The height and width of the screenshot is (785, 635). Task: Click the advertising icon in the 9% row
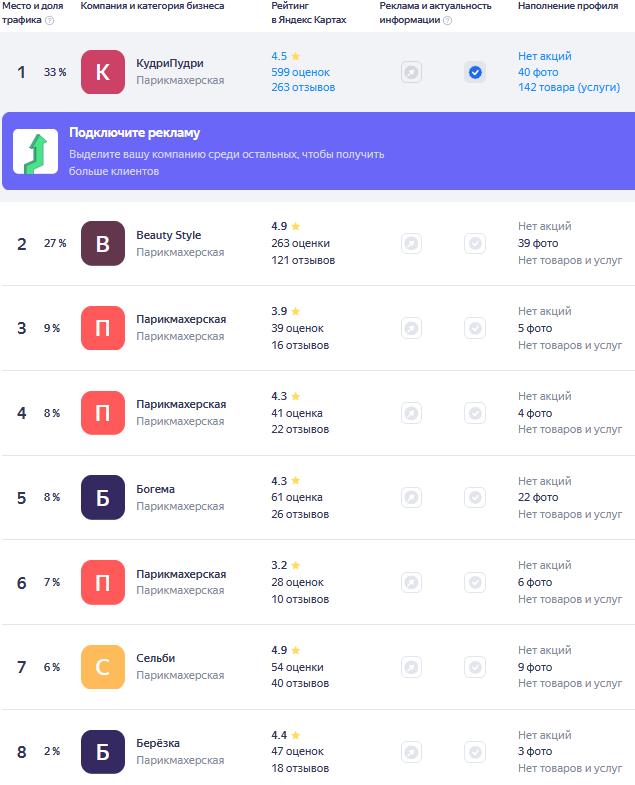point(411,328)
